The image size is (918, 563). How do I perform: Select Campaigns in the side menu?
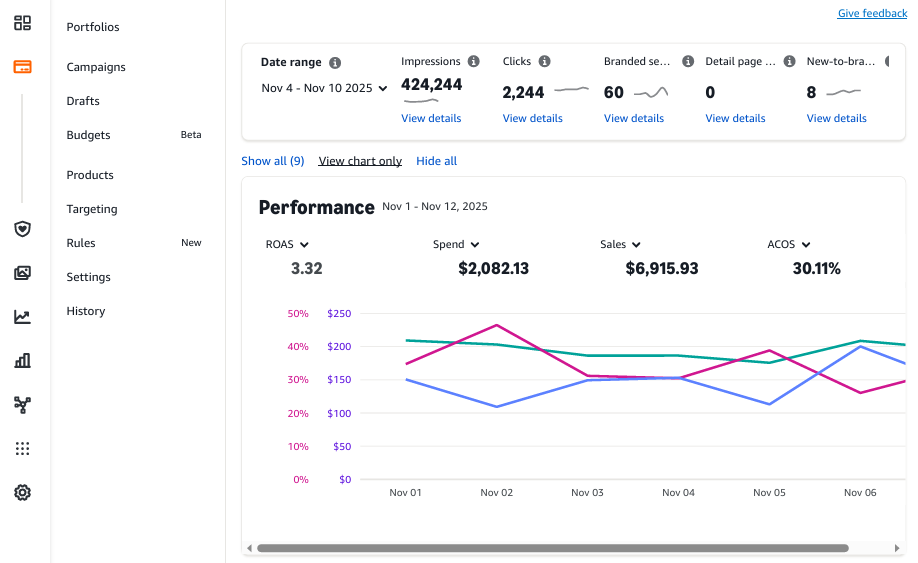96,67
